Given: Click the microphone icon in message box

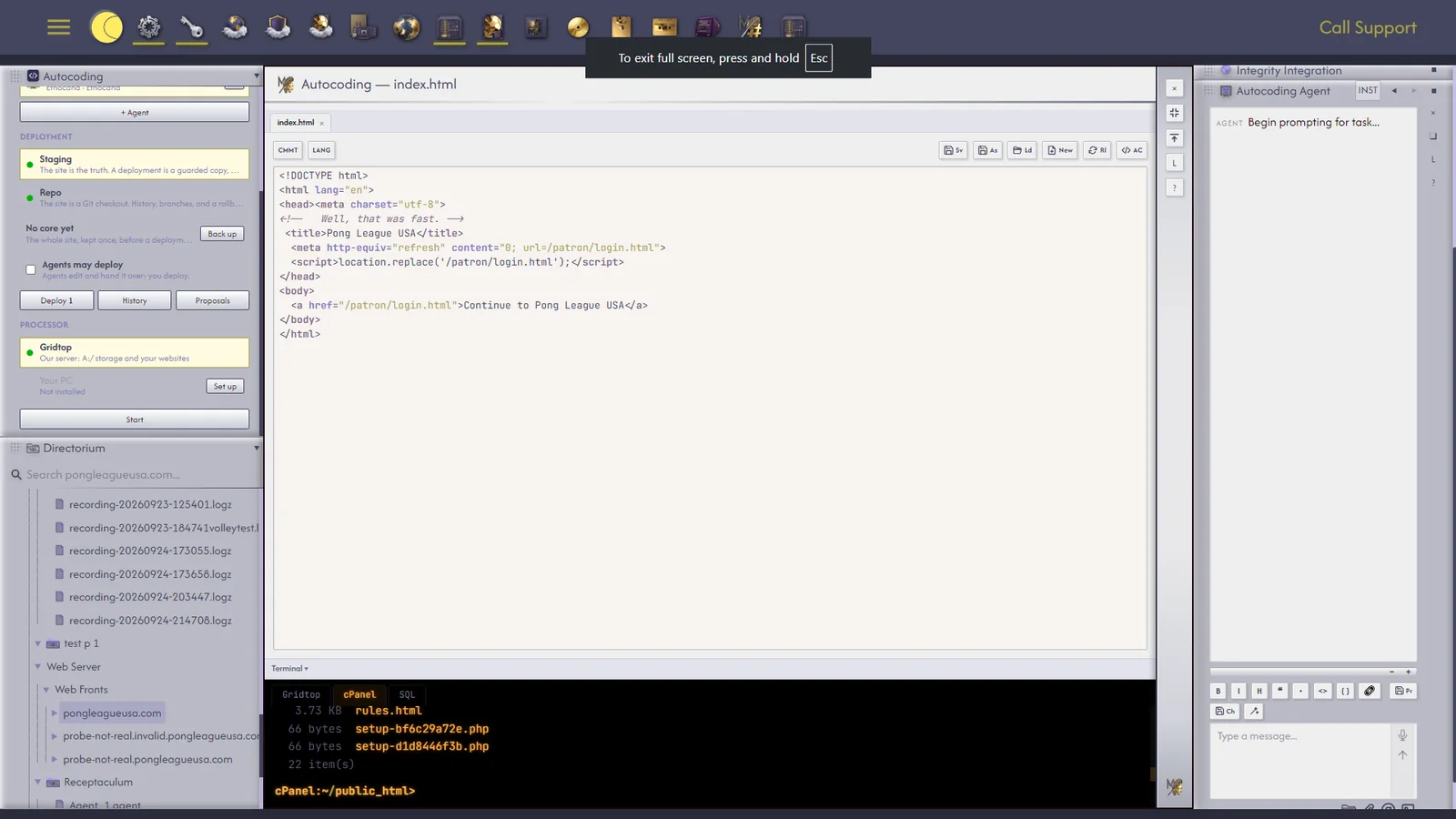Looking at the screenshot, I should [x=1402, y=735].
